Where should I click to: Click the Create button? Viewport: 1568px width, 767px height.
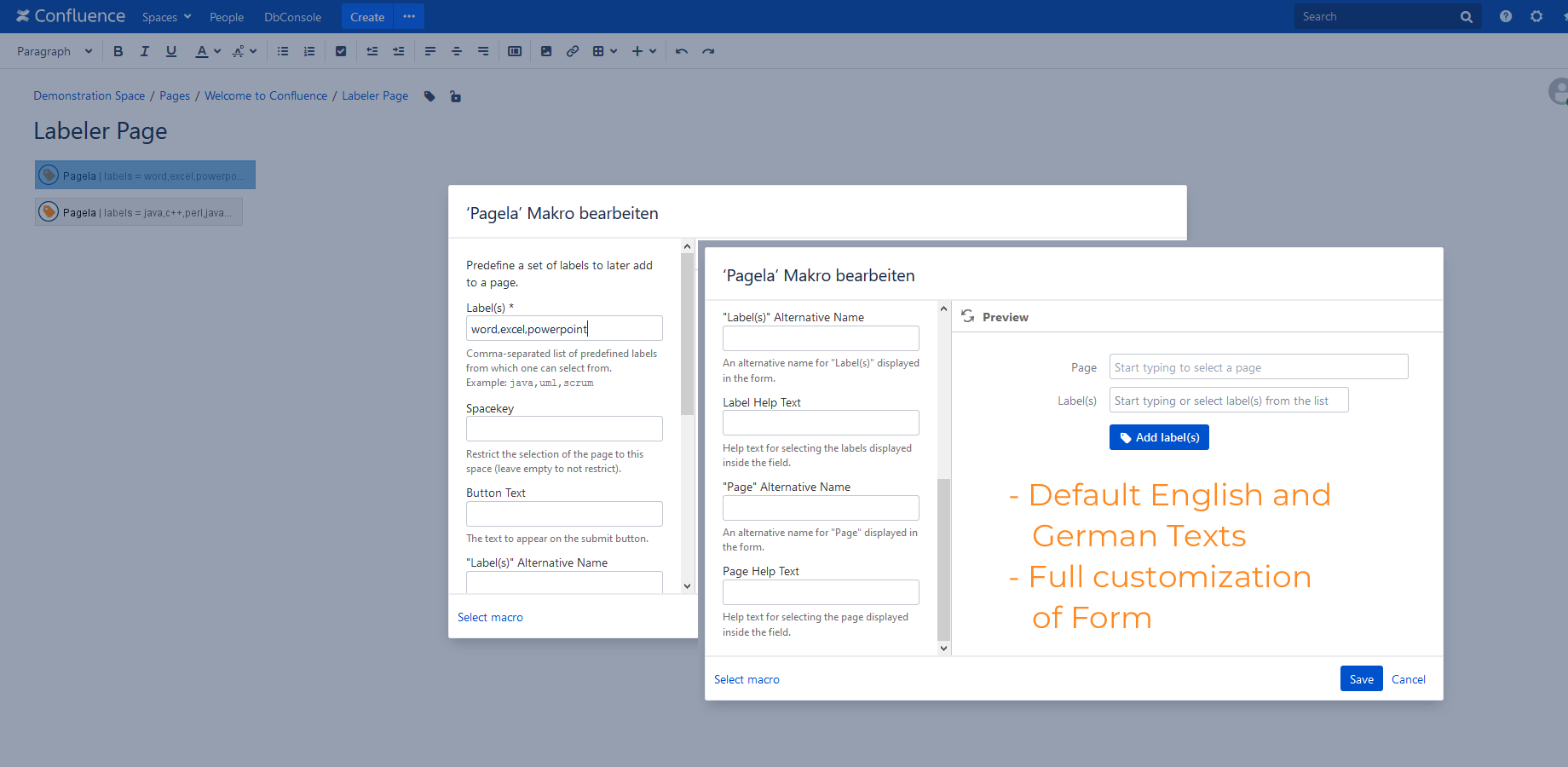coord(367,17)
